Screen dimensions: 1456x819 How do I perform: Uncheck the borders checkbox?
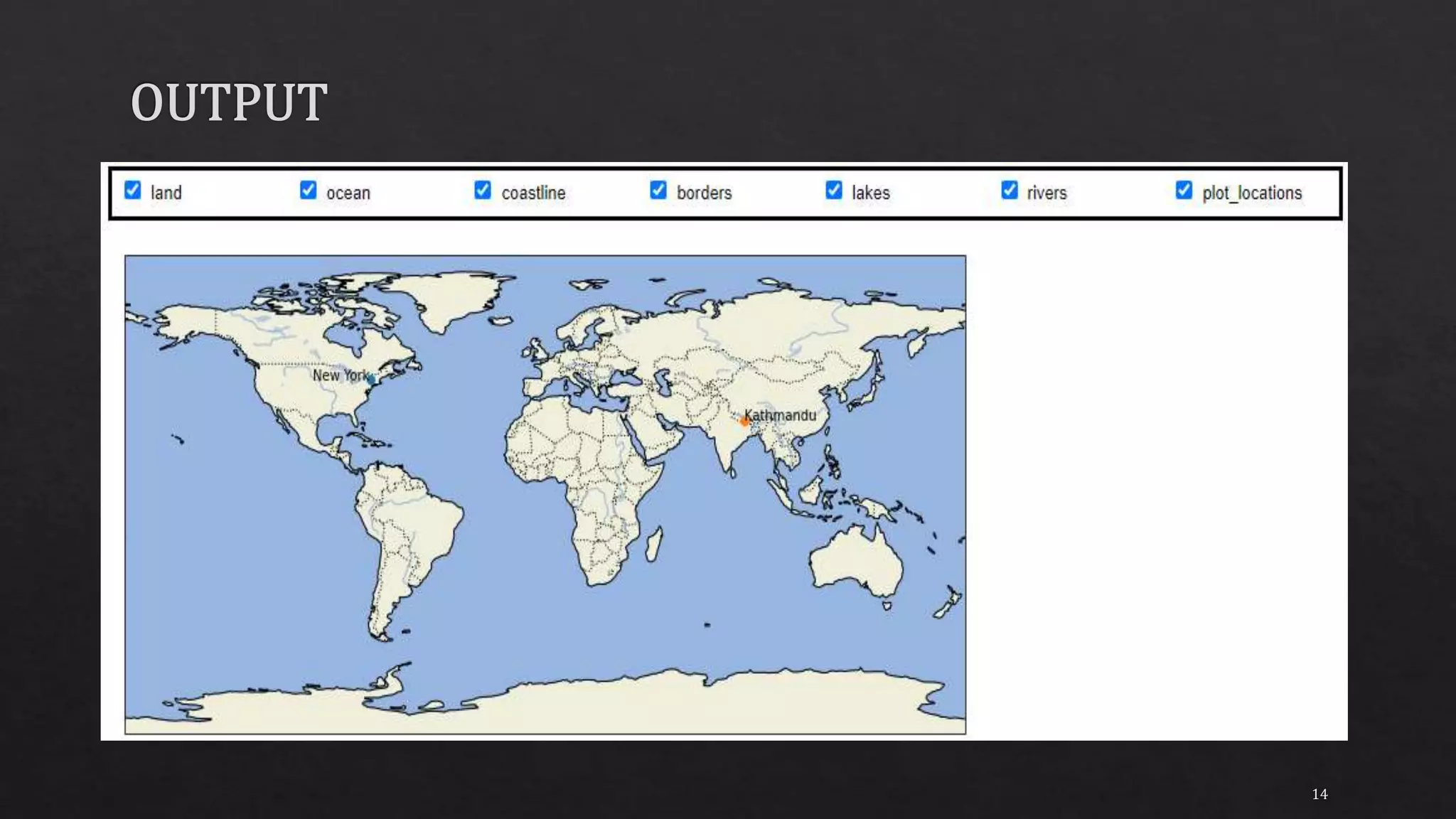pyautogui.click(x=658, y=191)
